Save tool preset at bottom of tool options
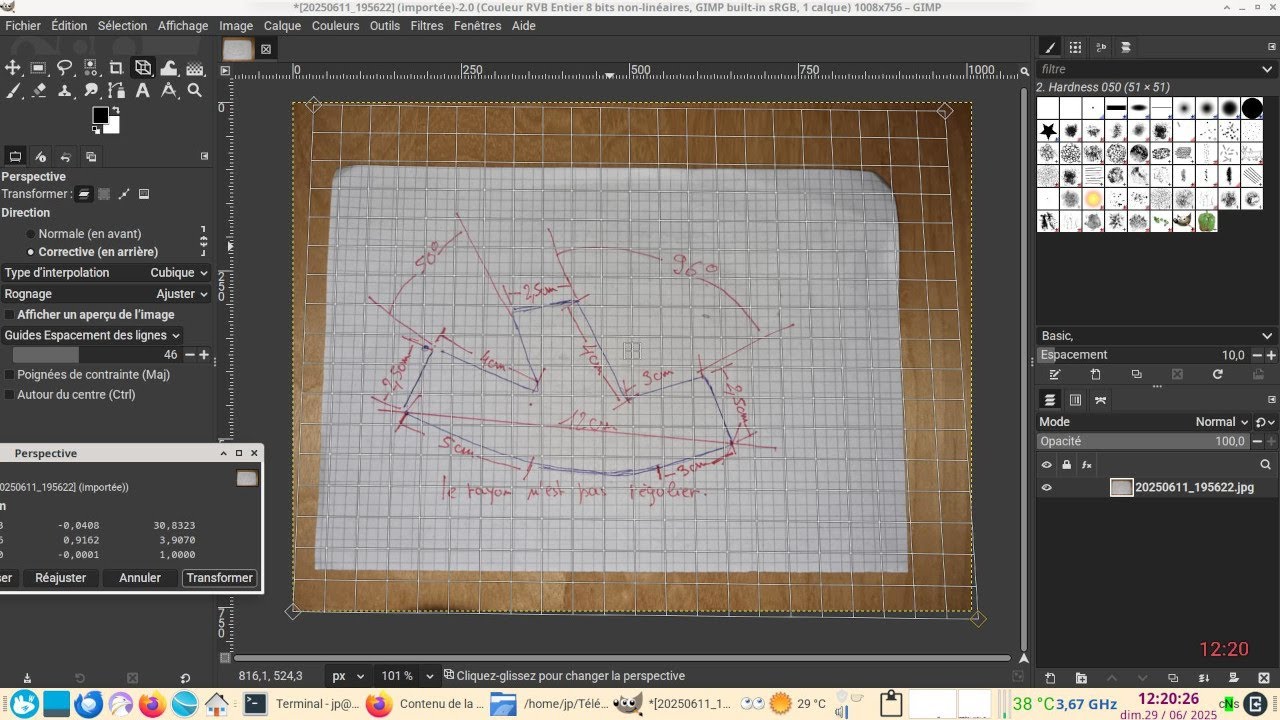1280x720 pixels. pos(27,678)
